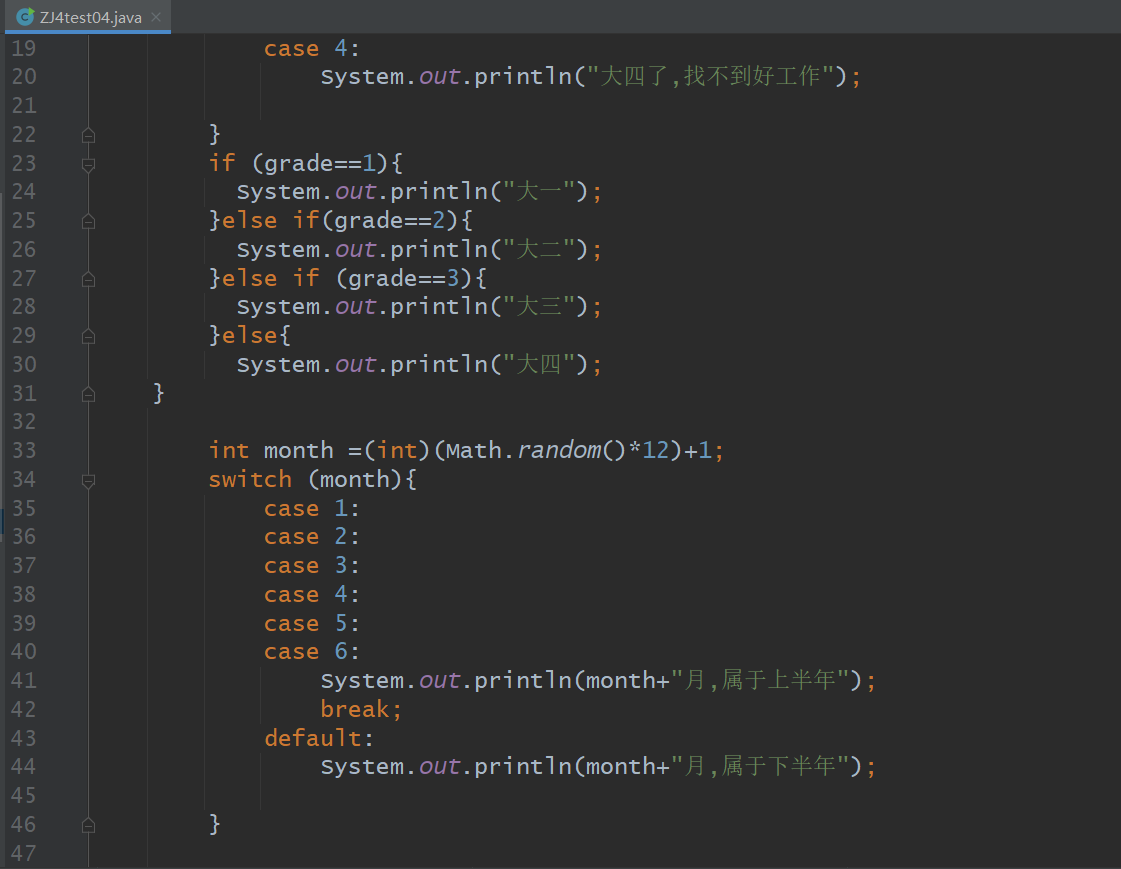Screen dimensions: 1121x869
Task: Click the 'break;' statement
Action: [361, 709]
